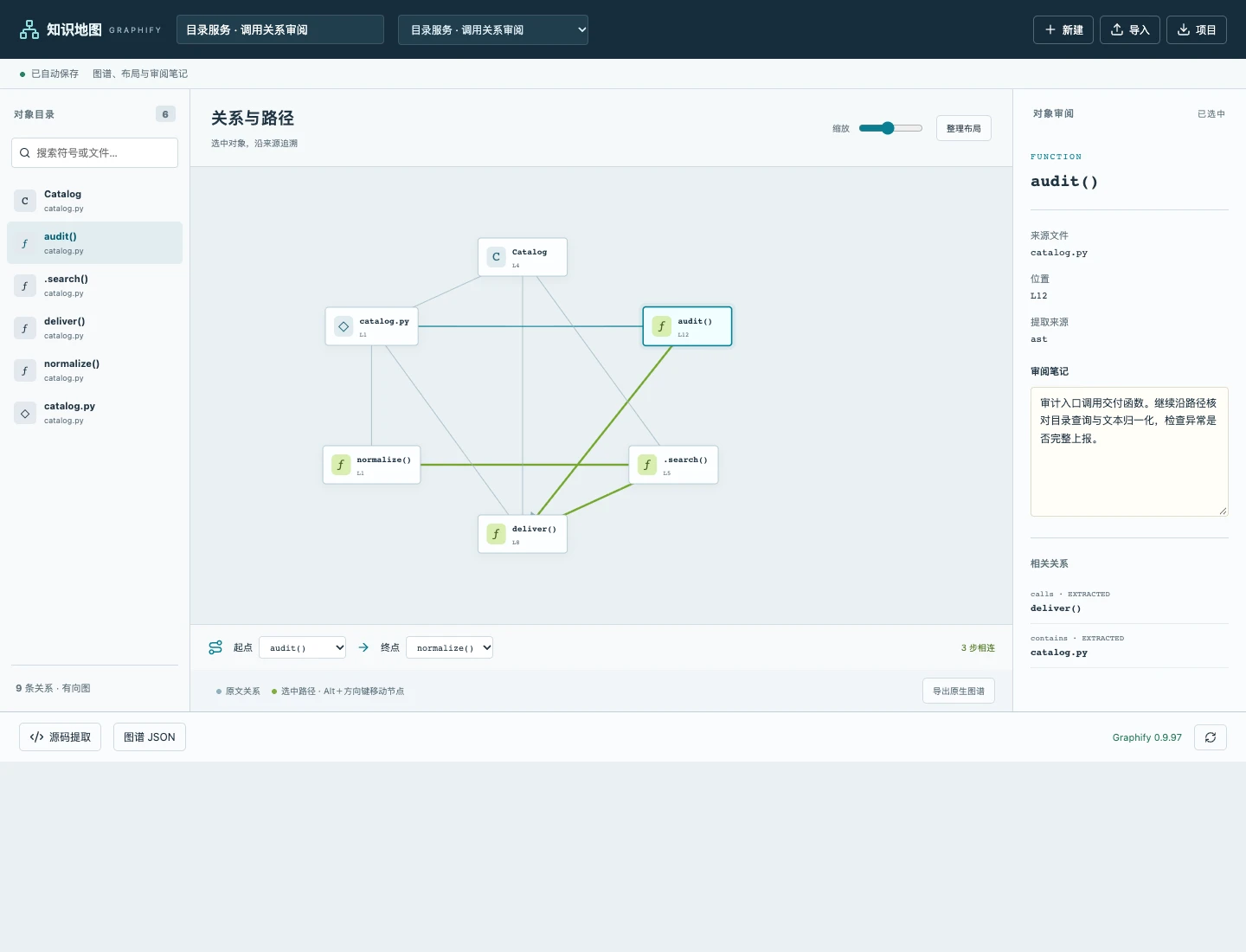Select normalize() row in object list
1246x952 pixels.
click(x=95, y=370)
